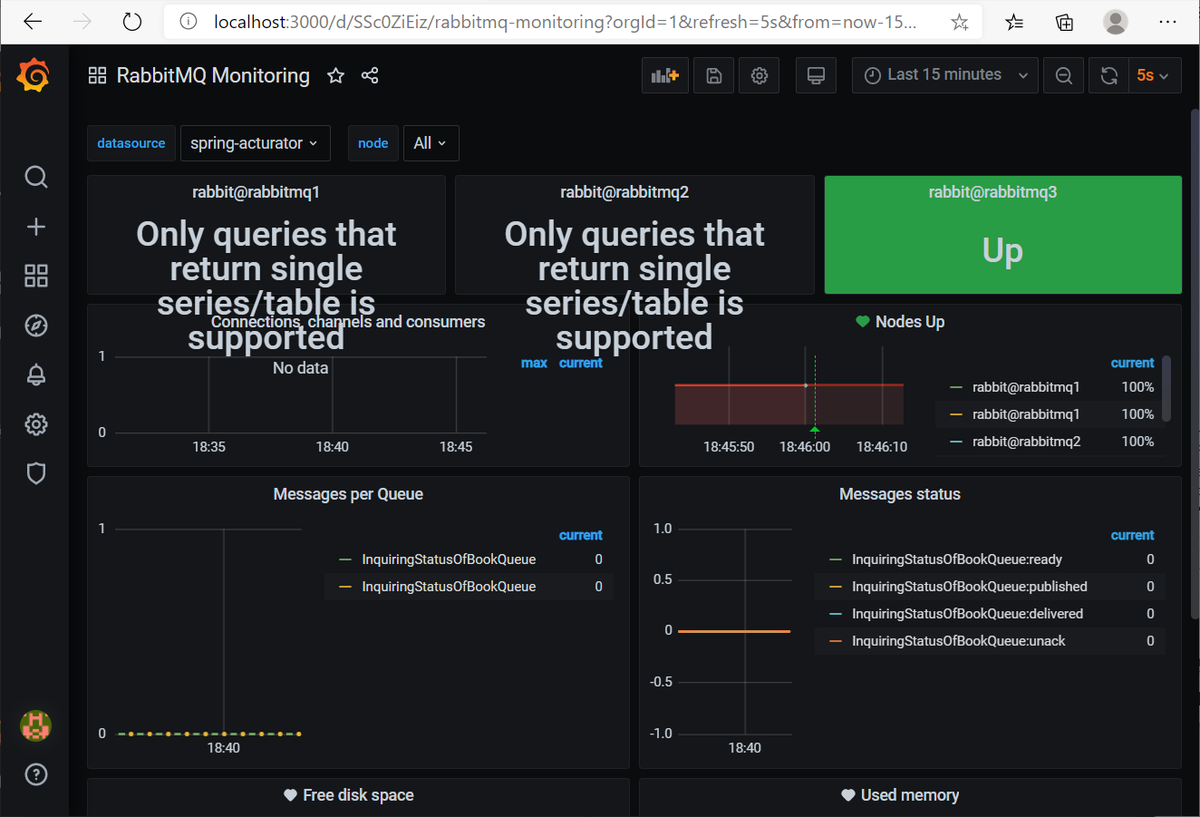Viewport: 1200px width, 817px height.
Task: Zoom out the time range
Action: point(1065,75)
